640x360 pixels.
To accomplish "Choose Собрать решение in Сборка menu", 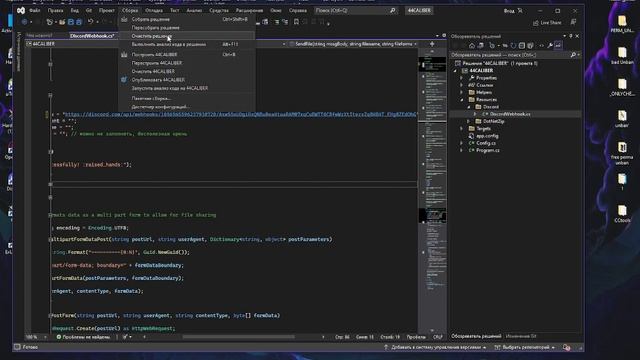I will click(187, 19).
